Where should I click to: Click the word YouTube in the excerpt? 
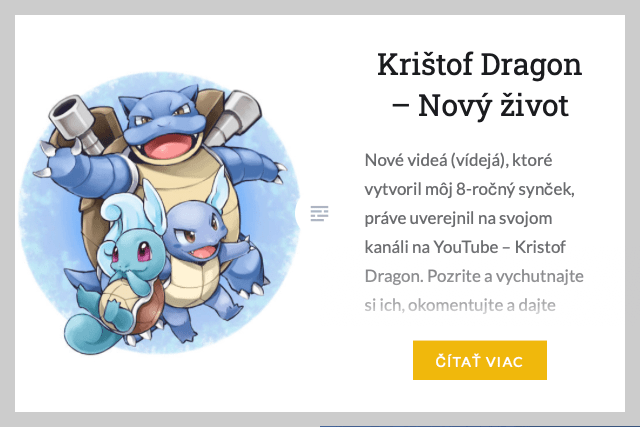point(465,247)
